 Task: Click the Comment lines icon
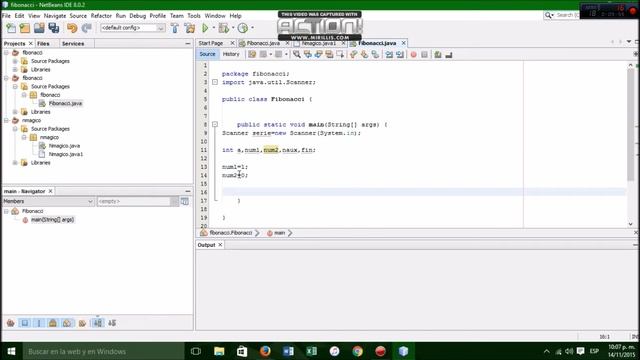pyautogui.click(x=438, y=54)
